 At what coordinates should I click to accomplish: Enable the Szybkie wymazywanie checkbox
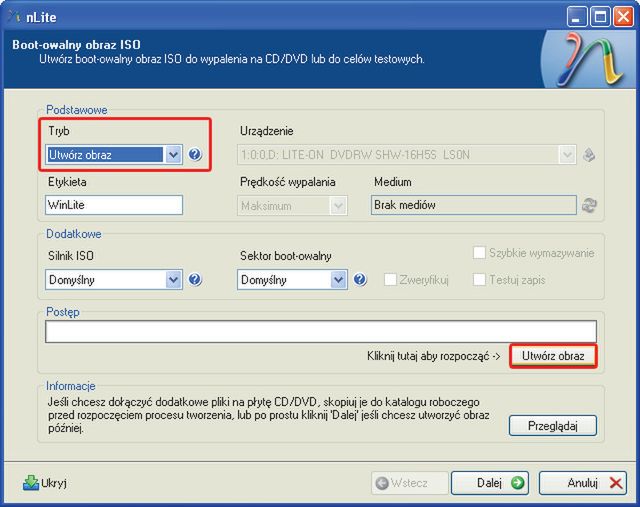[x=479, y=253]
